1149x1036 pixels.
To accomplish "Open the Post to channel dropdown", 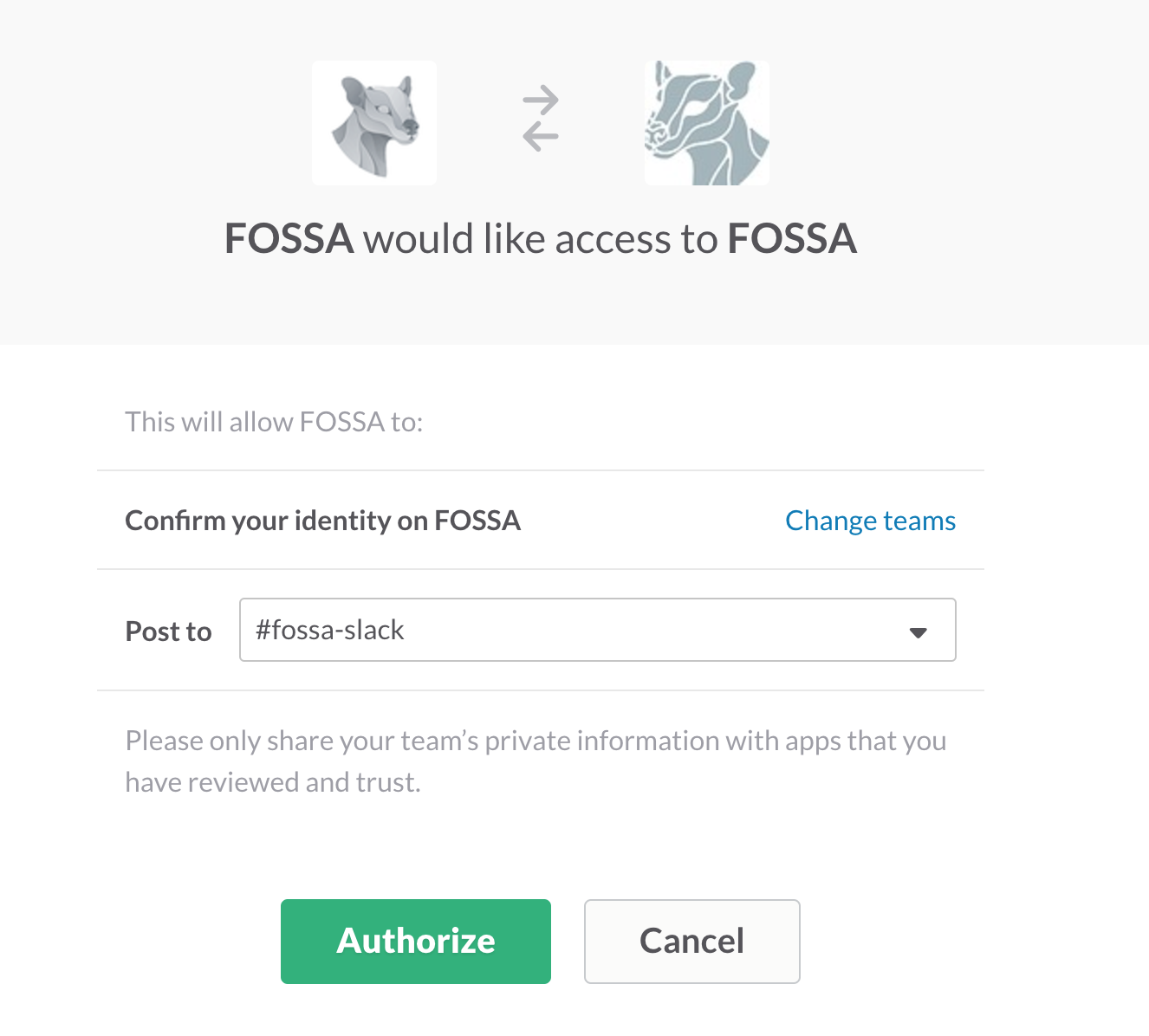I will (x=598, y=630).
